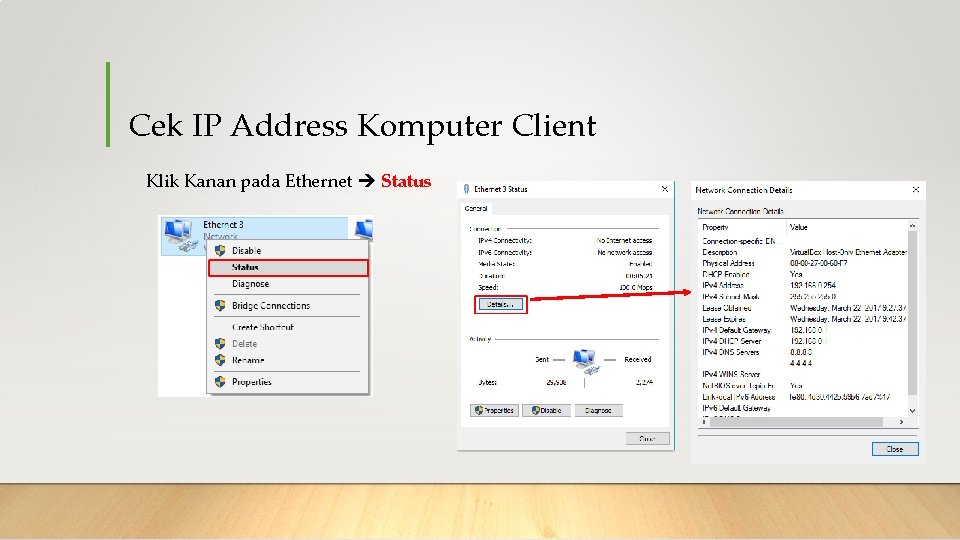Click the No network access value
This screenshot has height=540, width=960.
click(624, 252)
